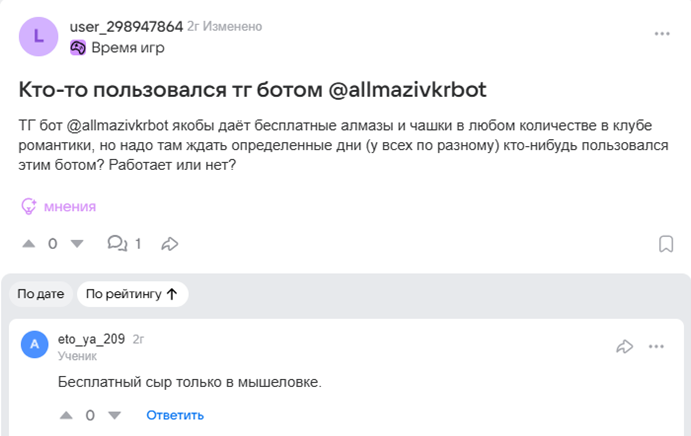Sort comments with "По дате" tab
Viewport: 691px width, 436px height.
coord(41,294)
